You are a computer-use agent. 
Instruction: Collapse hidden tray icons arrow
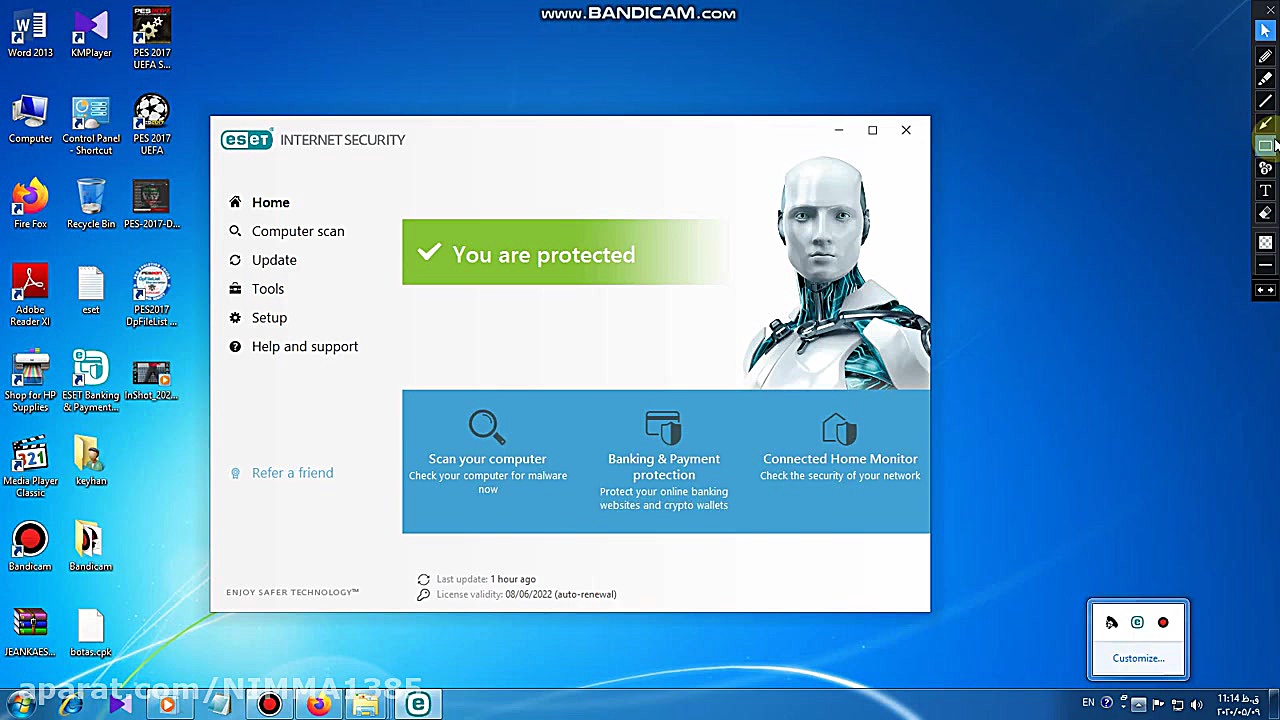tap(1139, 705)
